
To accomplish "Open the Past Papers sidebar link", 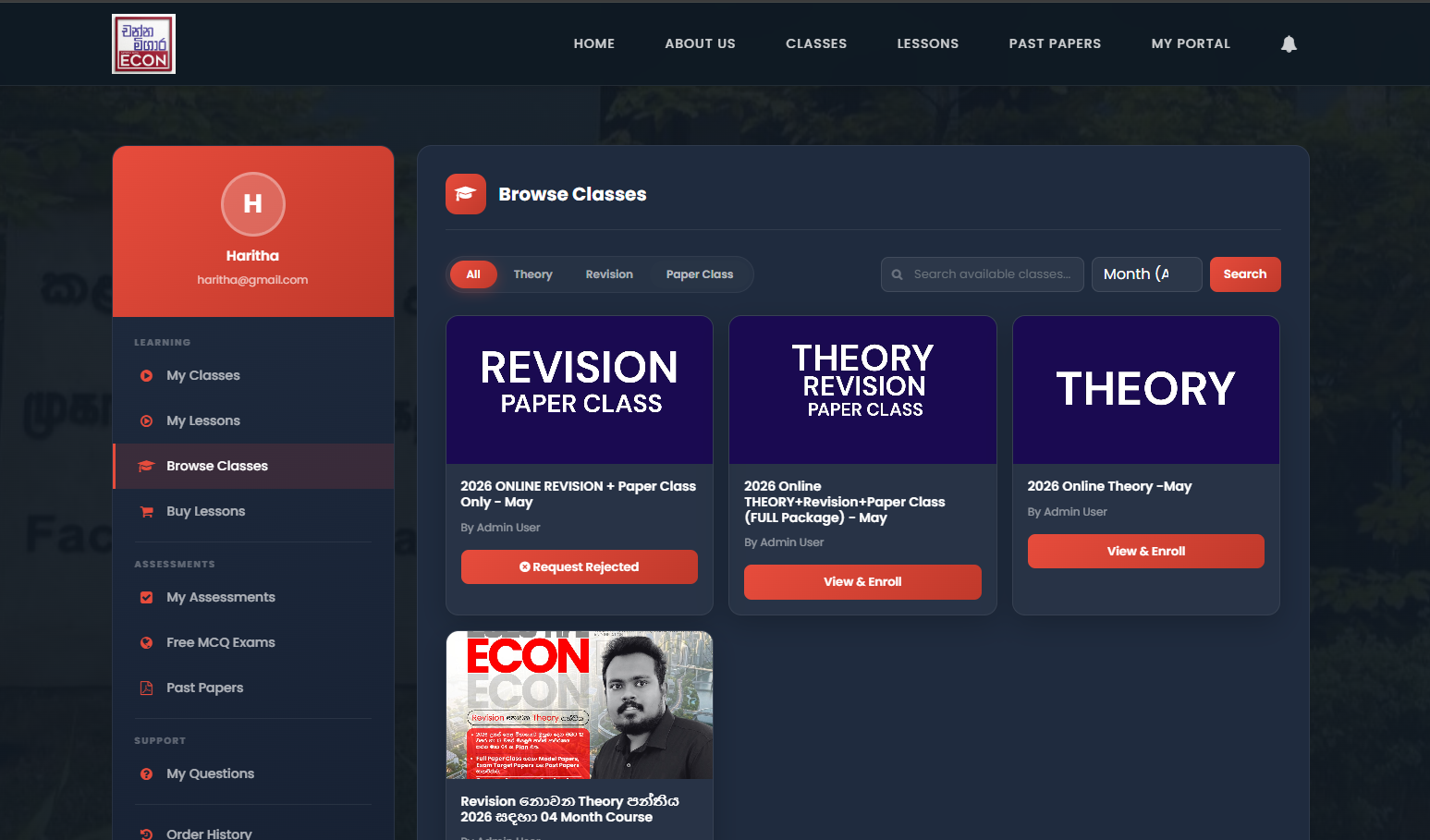I will [253, 688].
